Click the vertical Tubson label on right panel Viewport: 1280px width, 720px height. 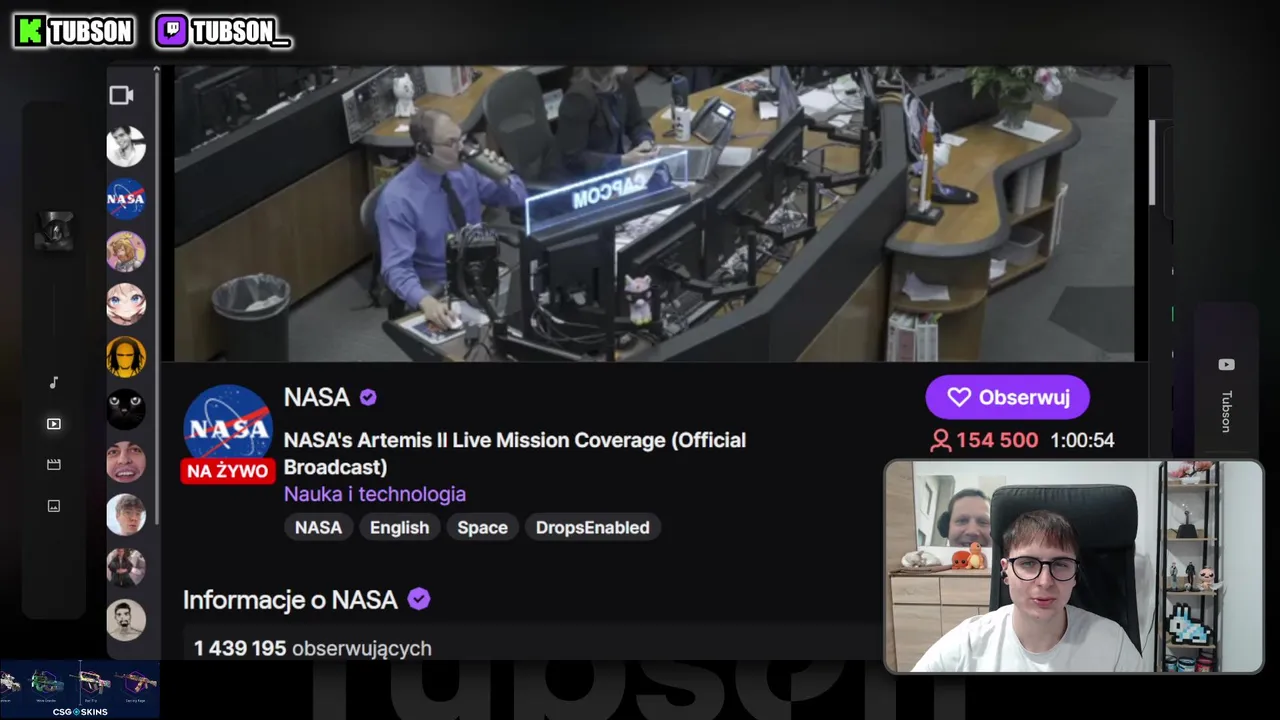[x=1226, y=412]
